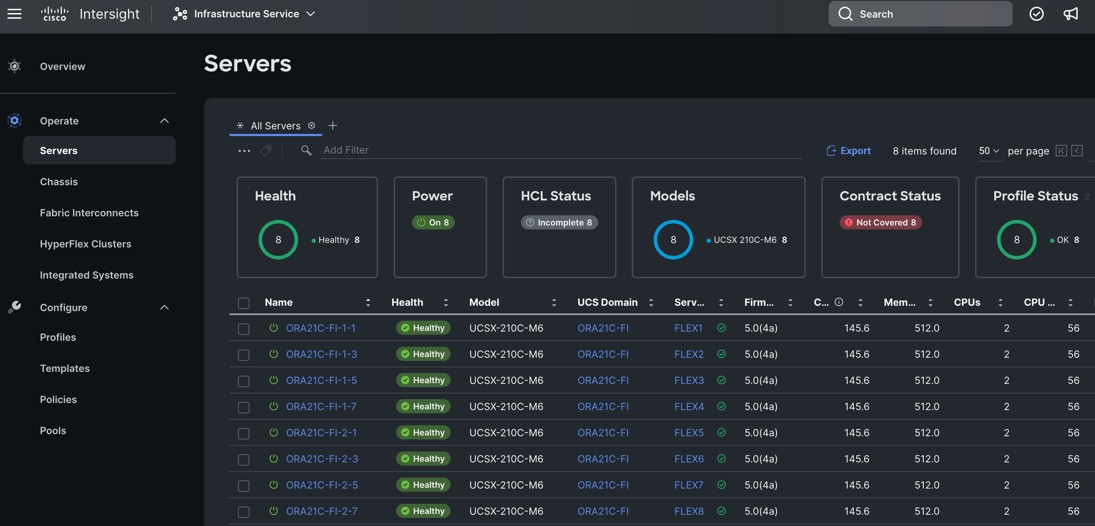This screenshot has width=1095, height=526.
Task: Open HyperFlex Clusters in sidebar
Action: [x=85, y=244]
